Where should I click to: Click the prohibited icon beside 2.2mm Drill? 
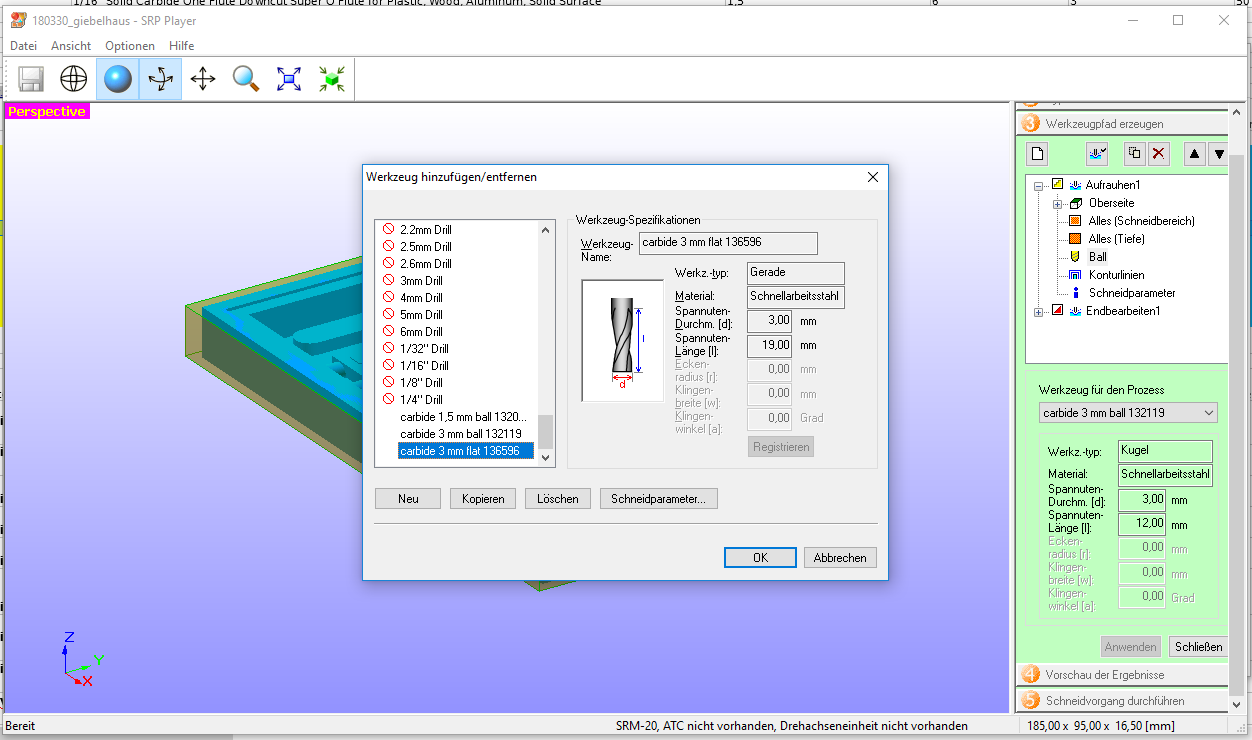(389, 230)
